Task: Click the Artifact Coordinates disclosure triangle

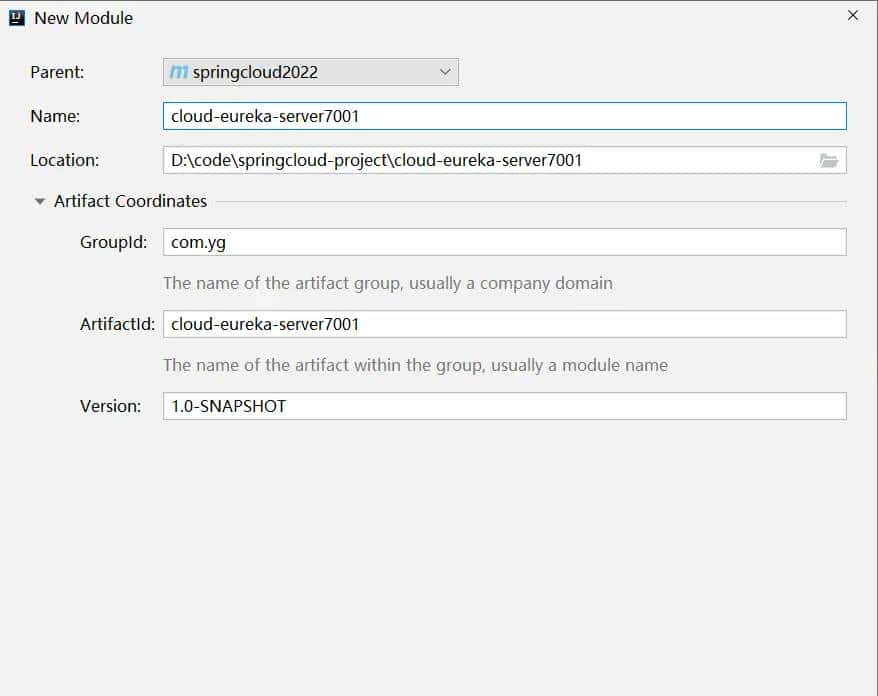Action: pyautogui.click(x=40, y=200)
